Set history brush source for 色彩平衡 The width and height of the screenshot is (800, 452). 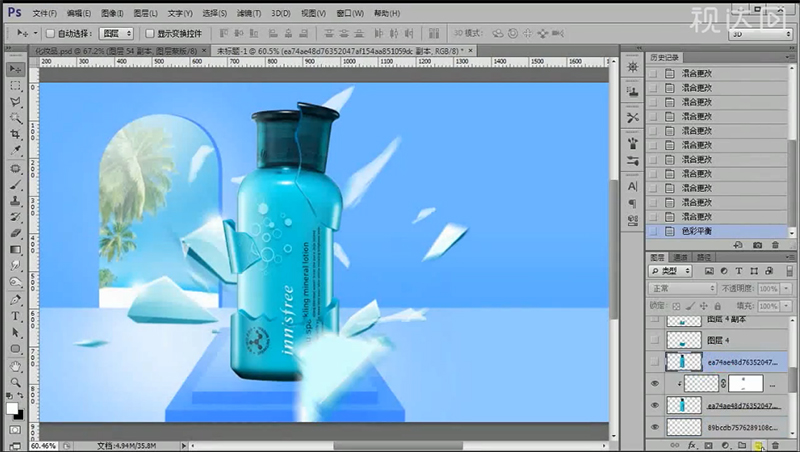[x=653, y=232]
